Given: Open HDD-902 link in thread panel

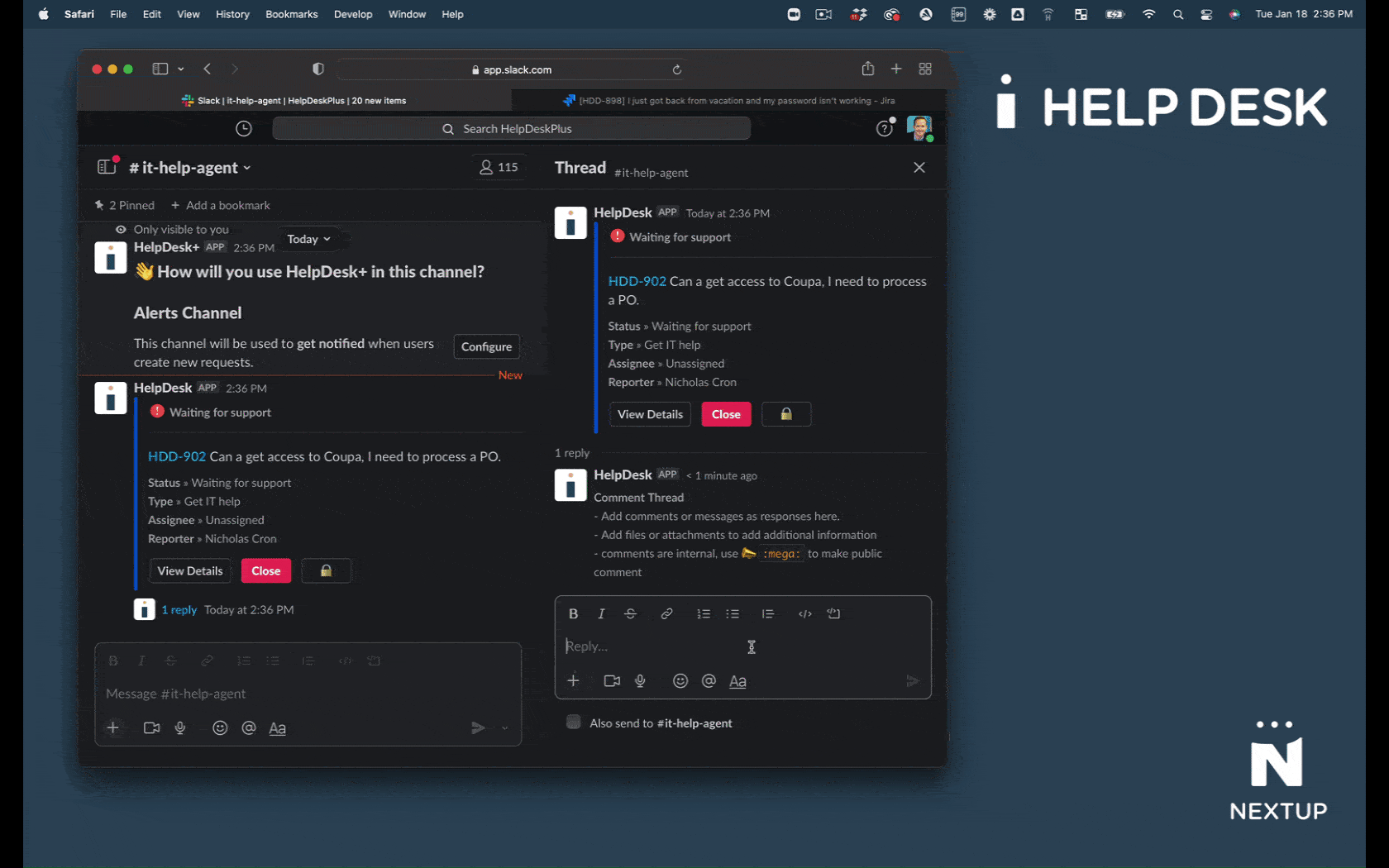Looking at the screenshot, I should click(x=637, y=281).
